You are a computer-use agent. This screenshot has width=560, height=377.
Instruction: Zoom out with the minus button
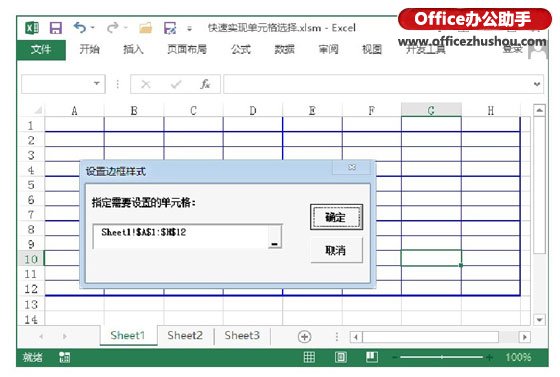[x=395, y=357]
